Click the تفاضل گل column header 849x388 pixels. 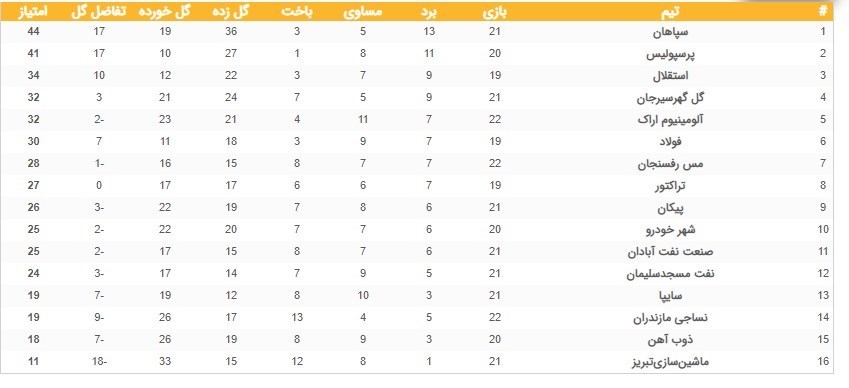tap(99, 12)
